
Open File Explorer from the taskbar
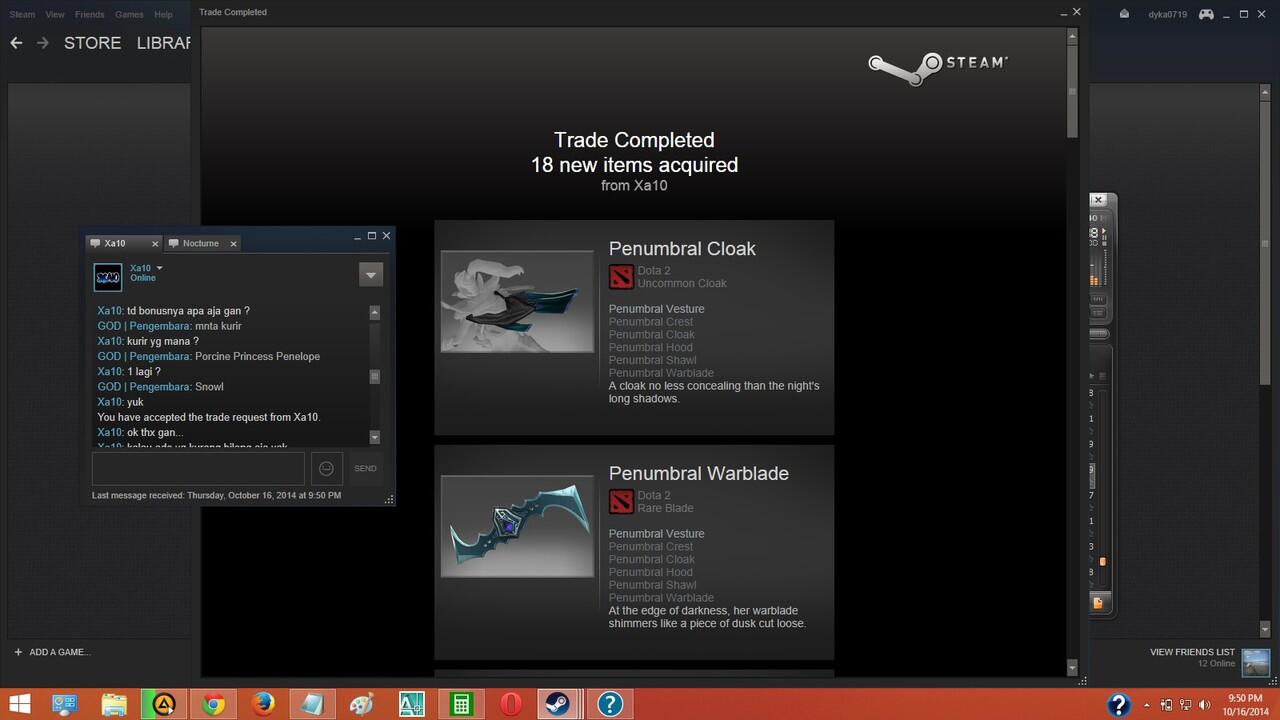(x=114, y=704)
